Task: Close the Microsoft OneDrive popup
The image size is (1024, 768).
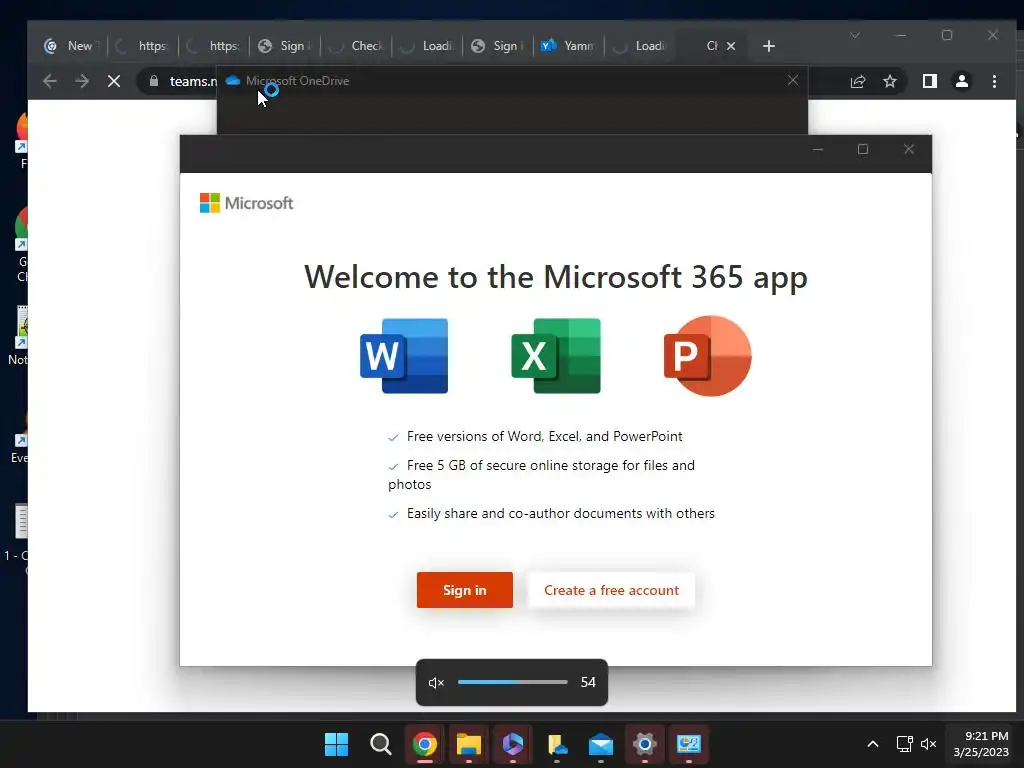Action: (793, 80)
